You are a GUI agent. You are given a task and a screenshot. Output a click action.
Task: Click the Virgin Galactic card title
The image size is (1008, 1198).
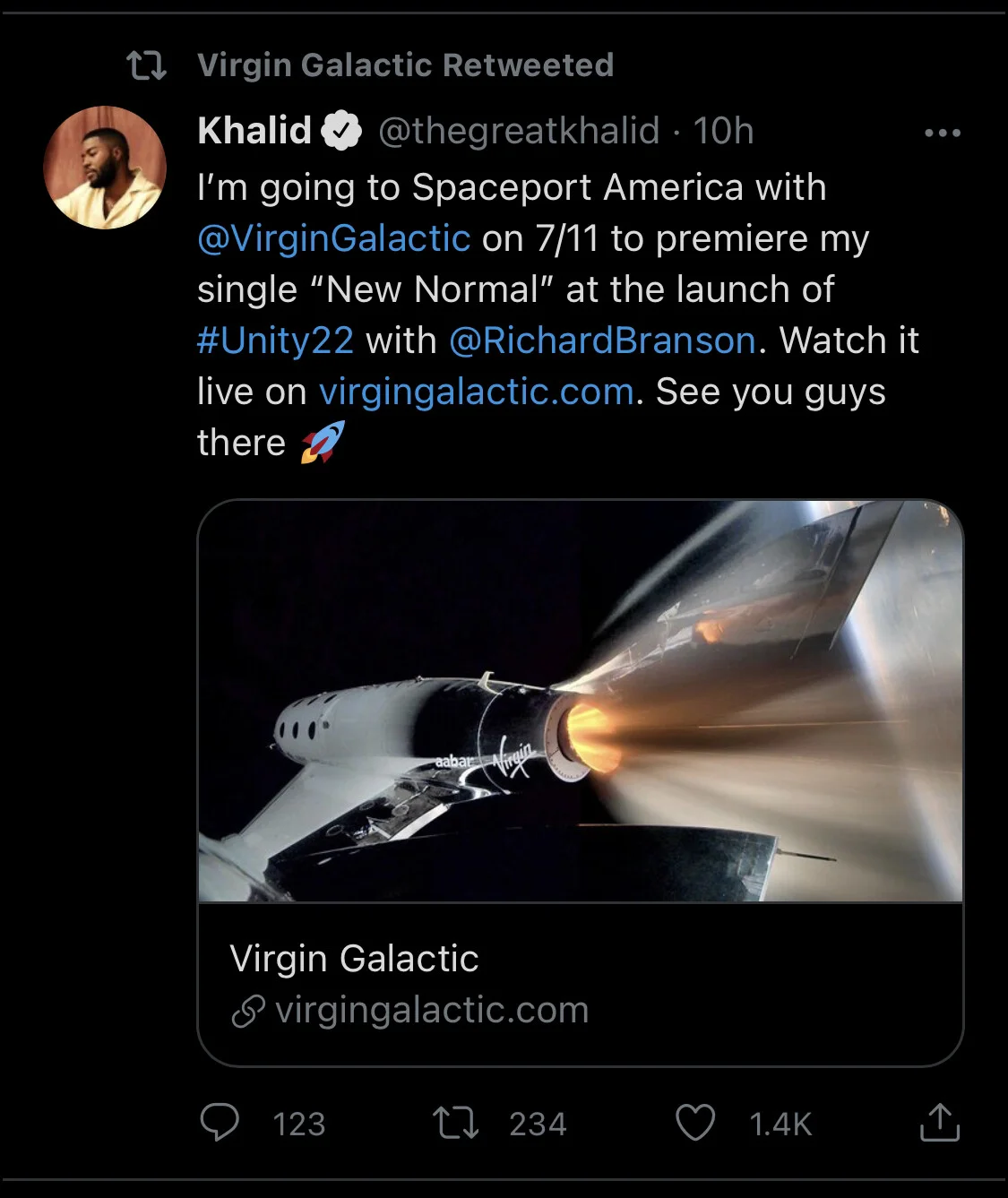[354, 959]
